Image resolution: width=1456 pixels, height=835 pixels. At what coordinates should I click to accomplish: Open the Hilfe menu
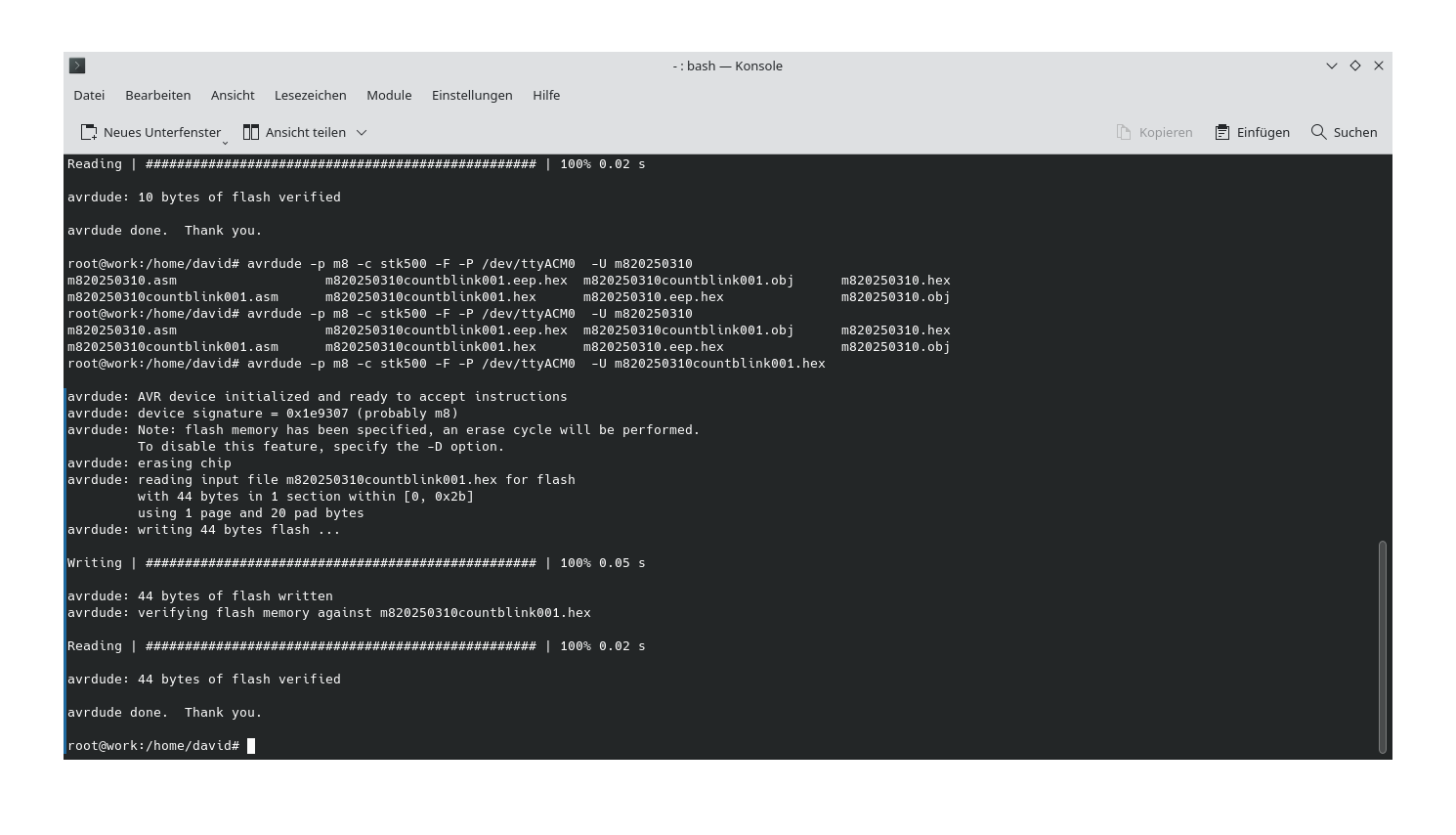tap(546, 95)
